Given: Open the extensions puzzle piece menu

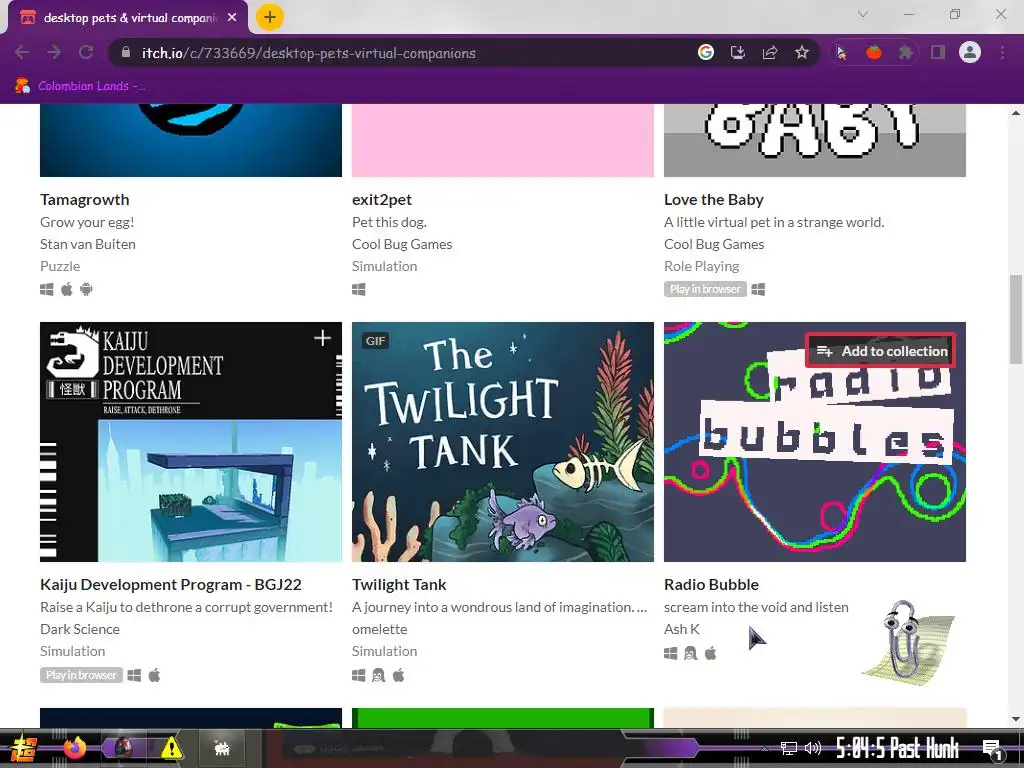Looking at the screenshot, I should 906,52.
